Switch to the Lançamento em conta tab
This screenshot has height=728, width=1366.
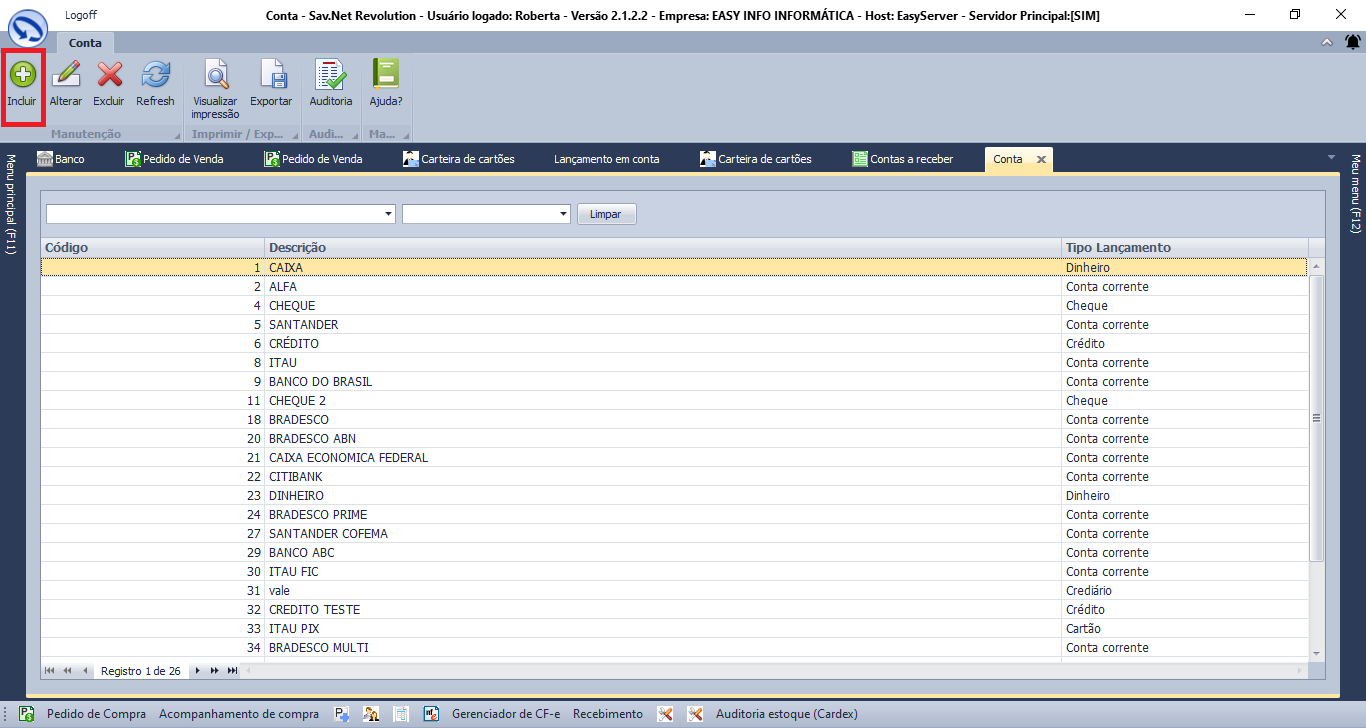(x=606, y=159)
